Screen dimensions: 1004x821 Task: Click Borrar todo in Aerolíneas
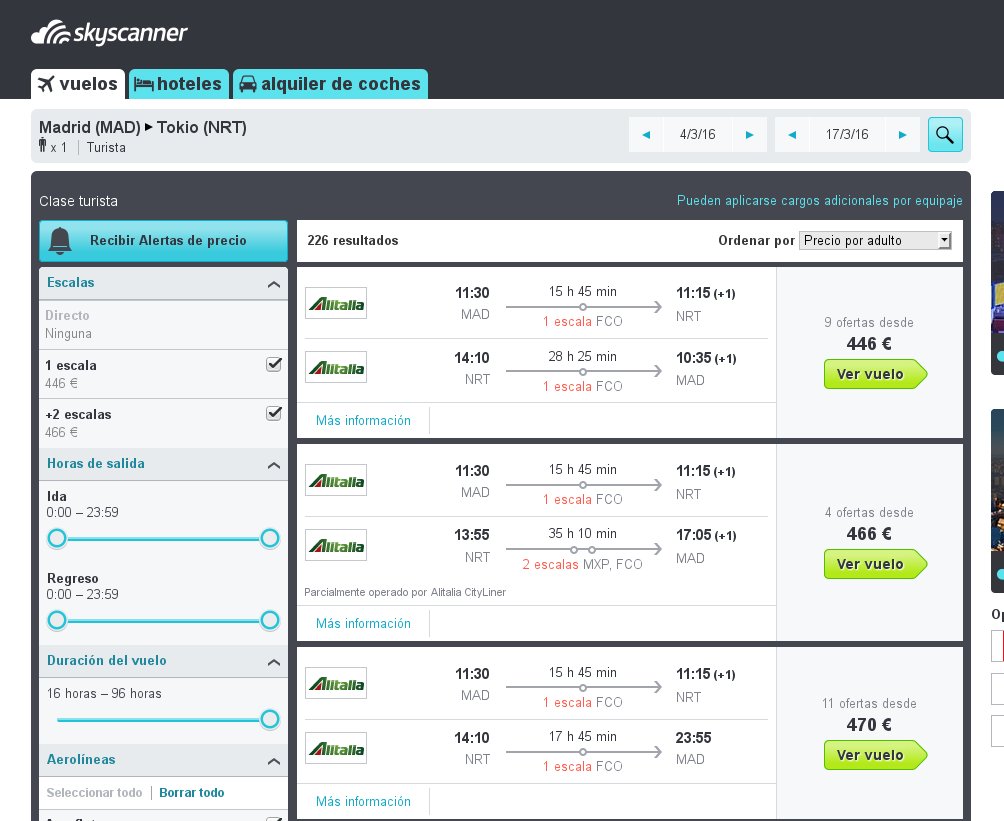pyautogui.click(x=191, y=793)
